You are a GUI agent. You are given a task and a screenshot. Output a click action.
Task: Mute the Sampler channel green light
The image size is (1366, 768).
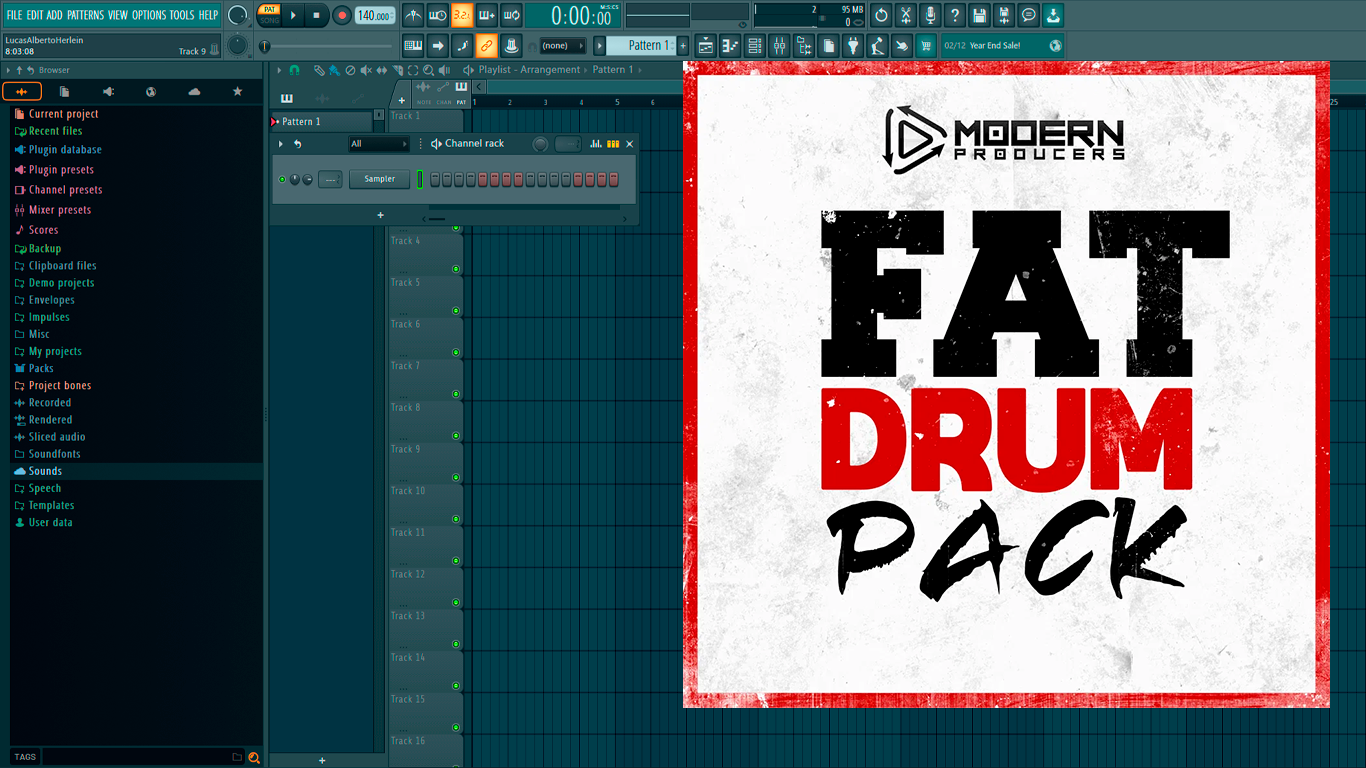[282, 179]
